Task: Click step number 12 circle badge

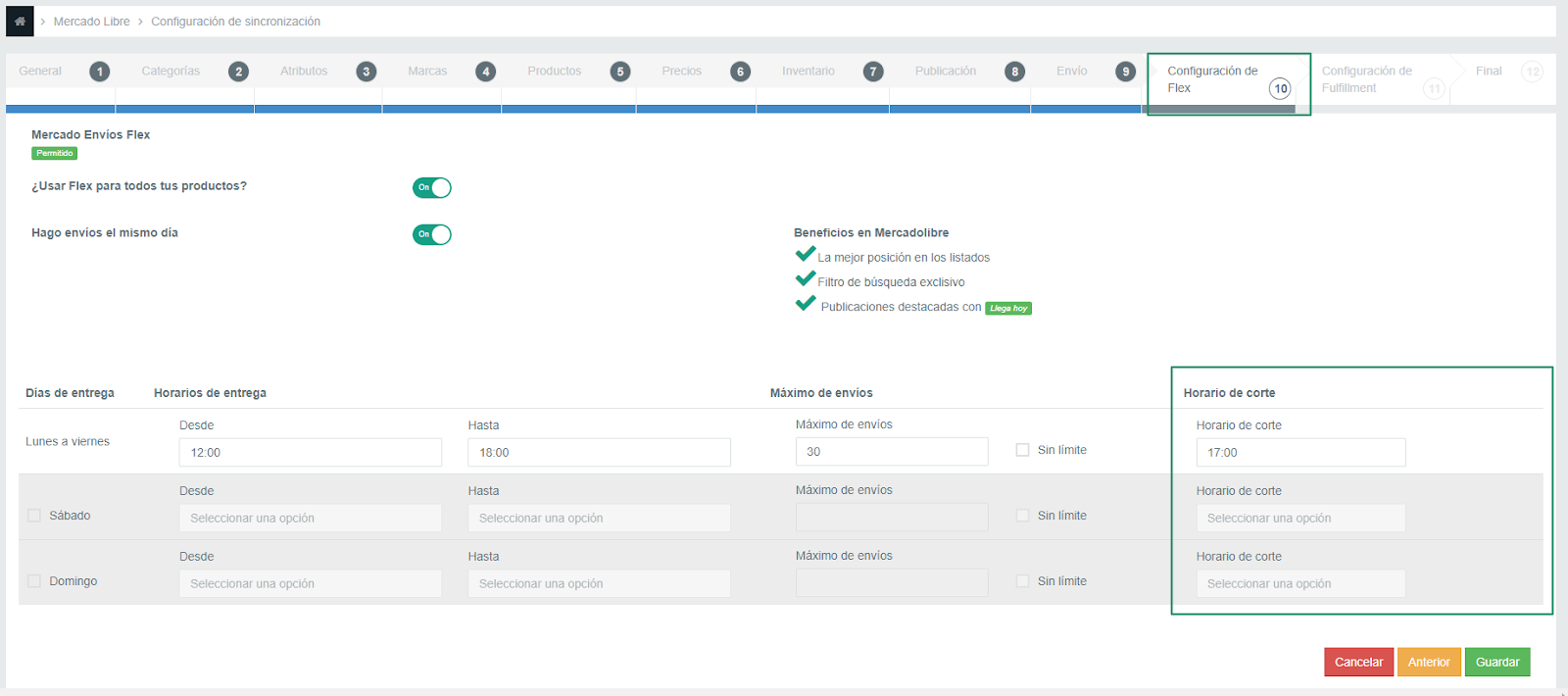Action: (x=1533, y=72)
